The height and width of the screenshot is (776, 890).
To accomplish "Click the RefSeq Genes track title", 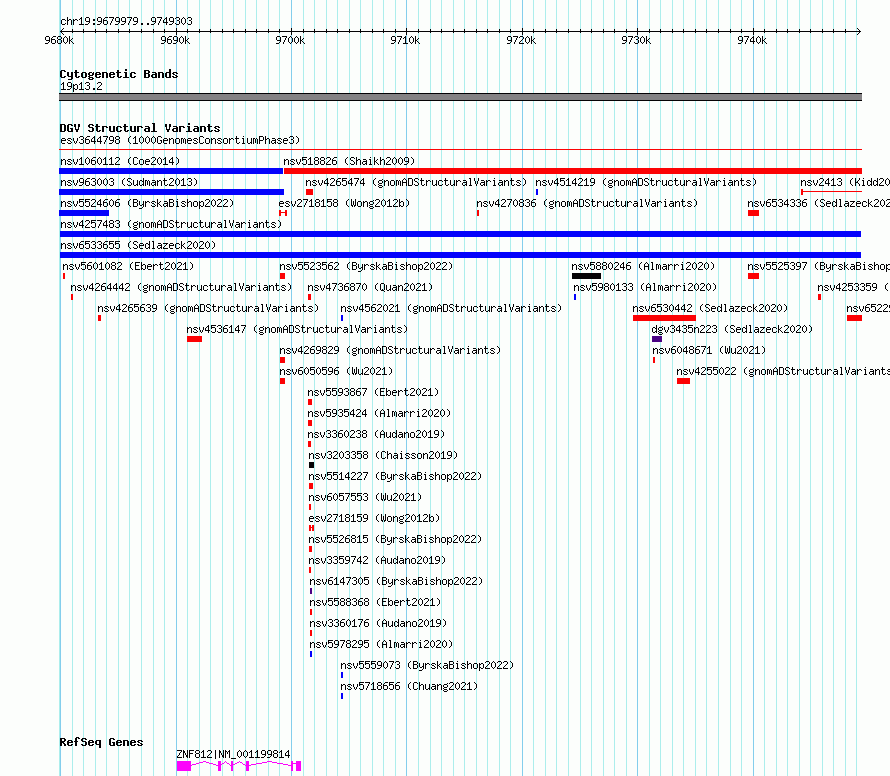I will (x=101, y=742).
